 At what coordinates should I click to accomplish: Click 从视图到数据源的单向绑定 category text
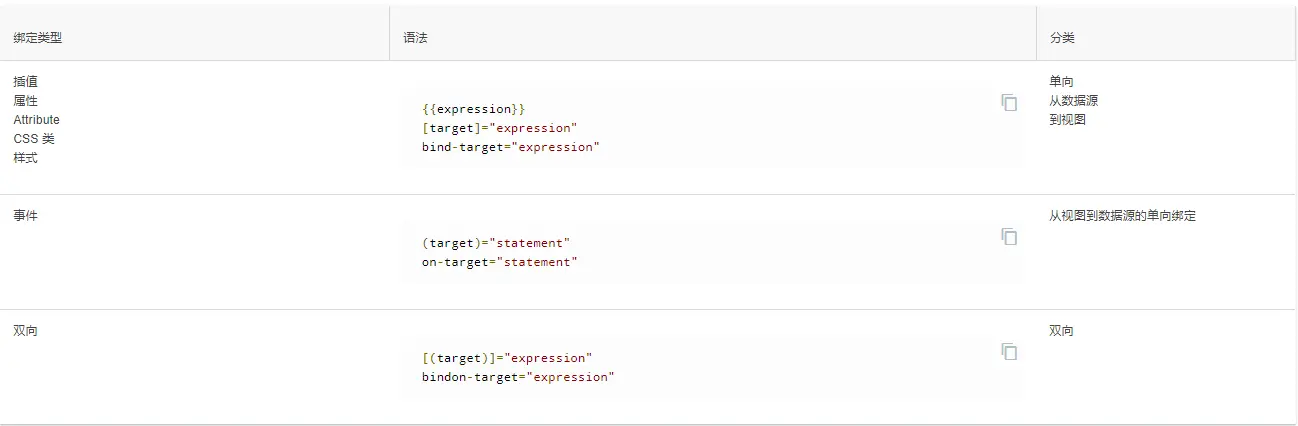click(1122, 216)
